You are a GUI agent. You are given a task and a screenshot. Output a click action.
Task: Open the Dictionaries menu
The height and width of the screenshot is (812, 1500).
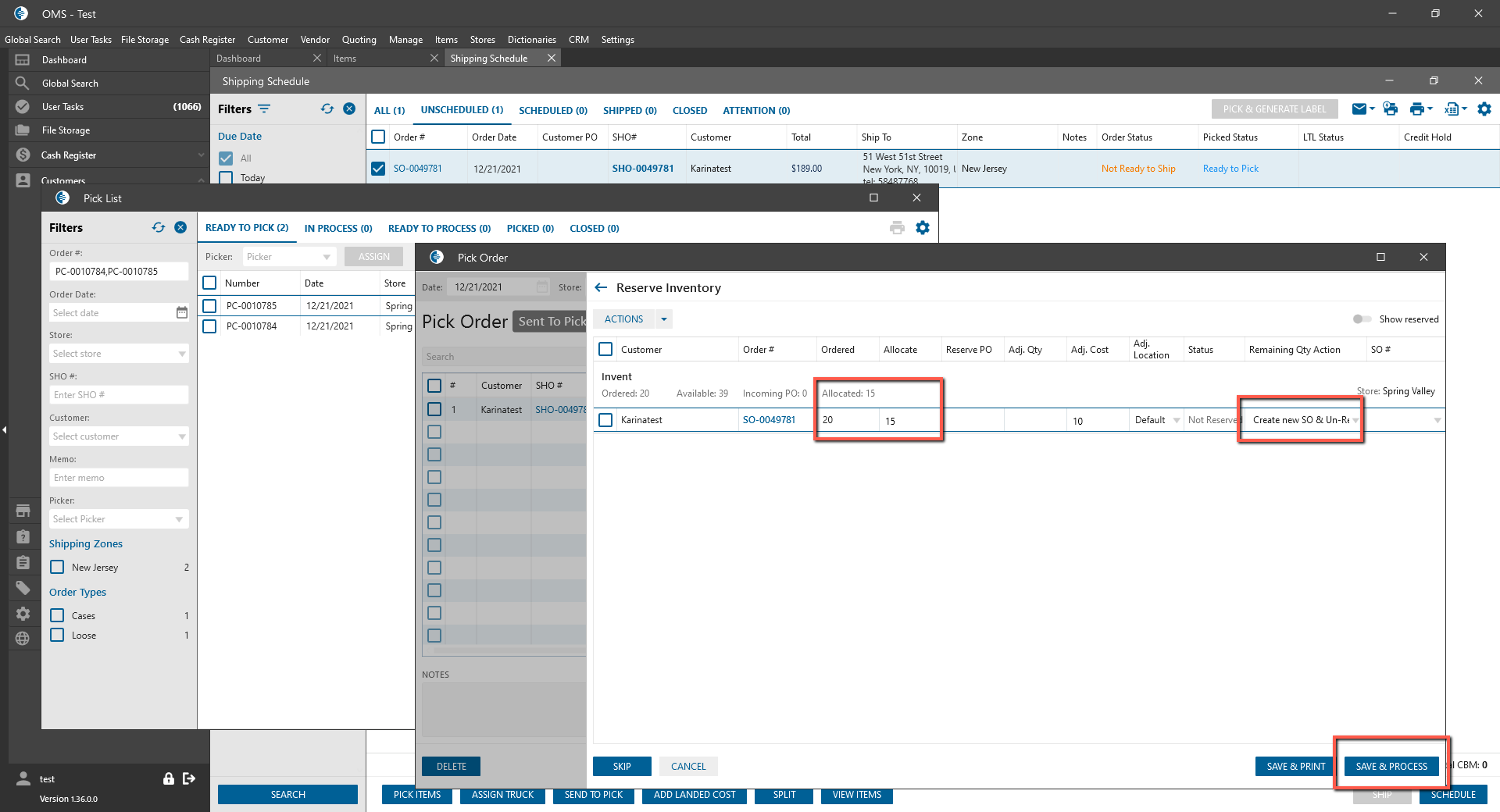[532, 39]
